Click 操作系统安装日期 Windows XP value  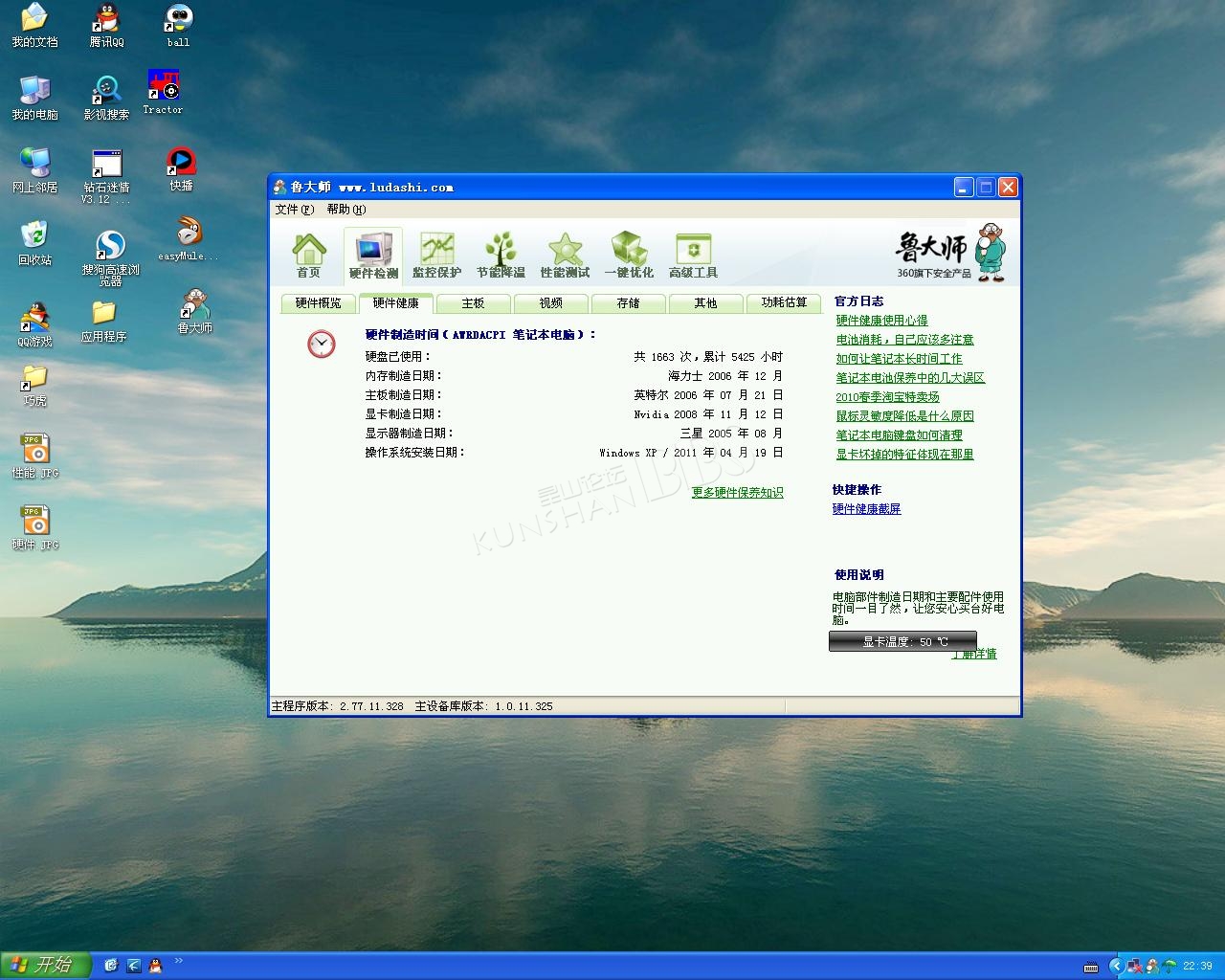[691, 453]
